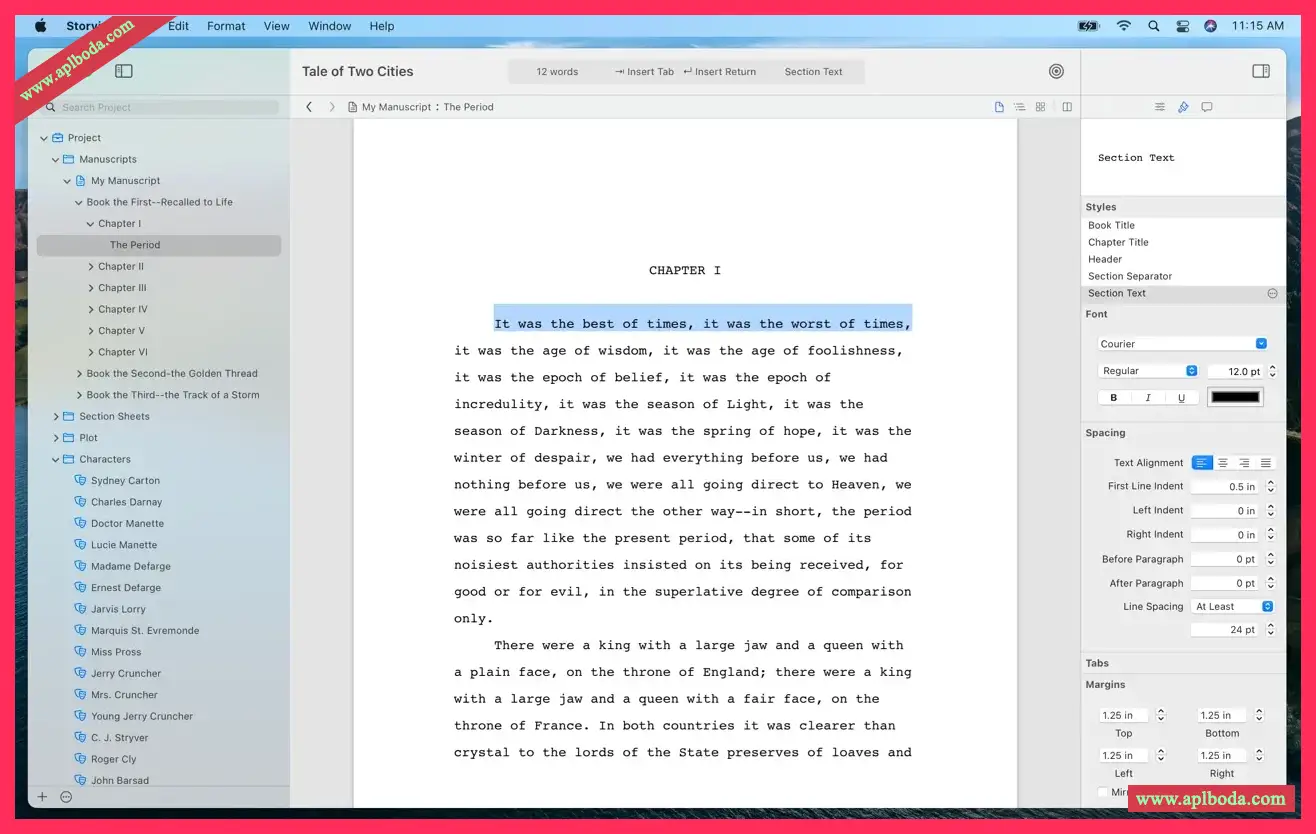This screenshot has width=1316, height=834.
Task: Click the font size stepper arrows
Action: click(1272, 371)
